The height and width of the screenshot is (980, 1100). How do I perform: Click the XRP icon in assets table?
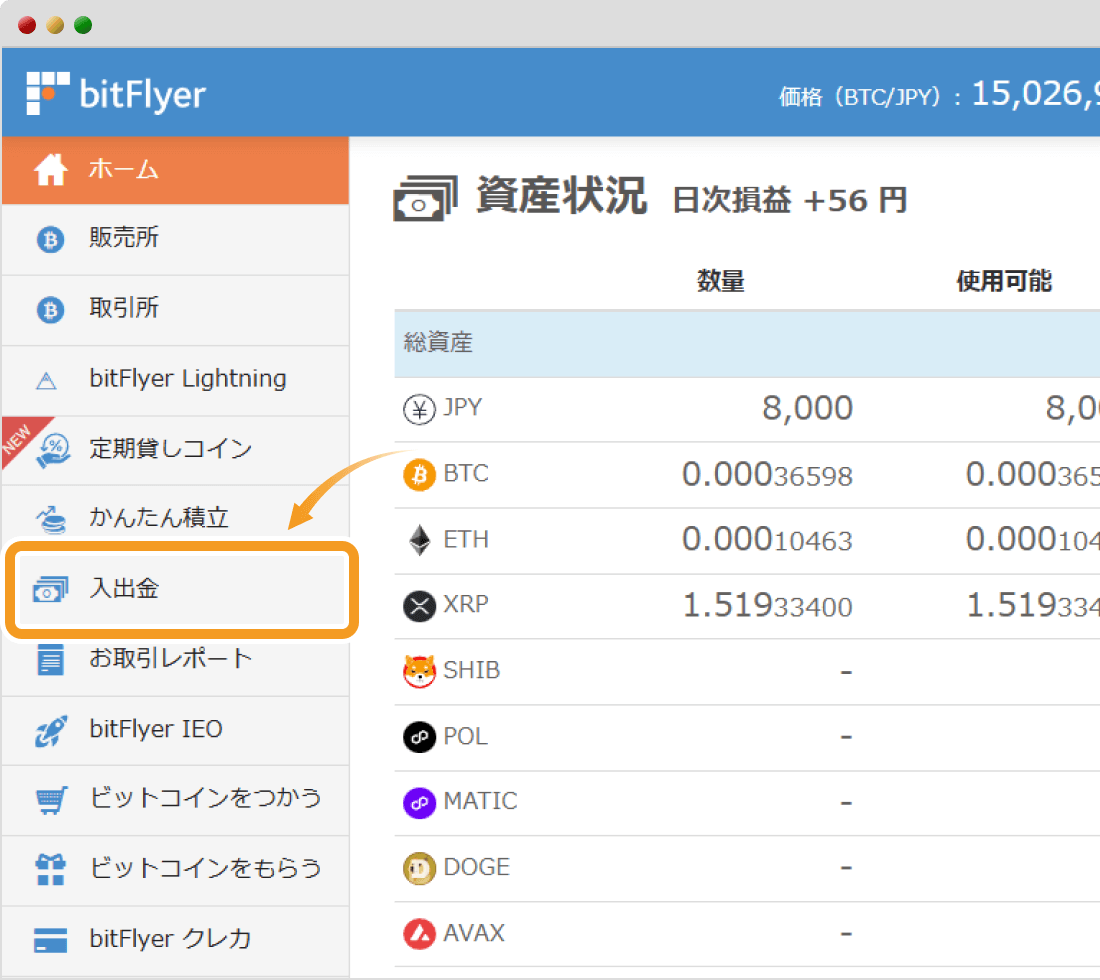tap(419, 604)
